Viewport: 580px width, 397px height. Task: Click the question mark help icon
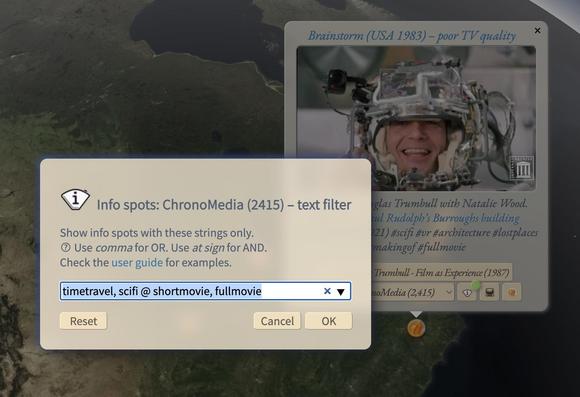point(65,248)
